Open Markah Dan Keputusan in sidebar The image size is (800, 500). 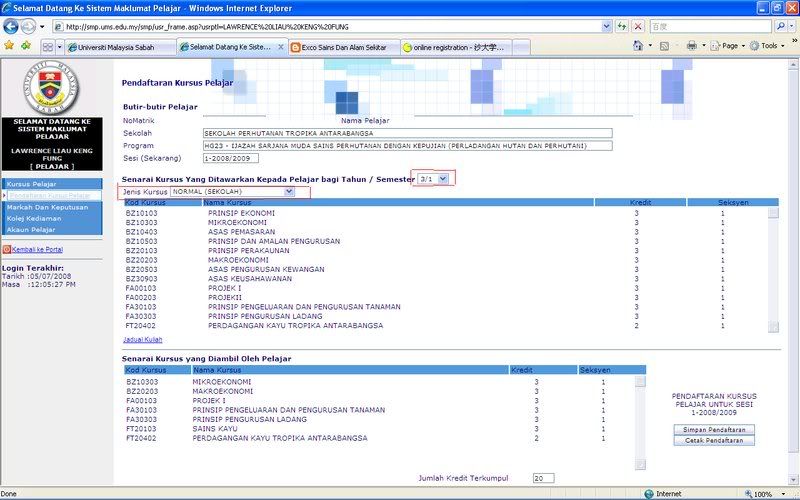(47, 206)
